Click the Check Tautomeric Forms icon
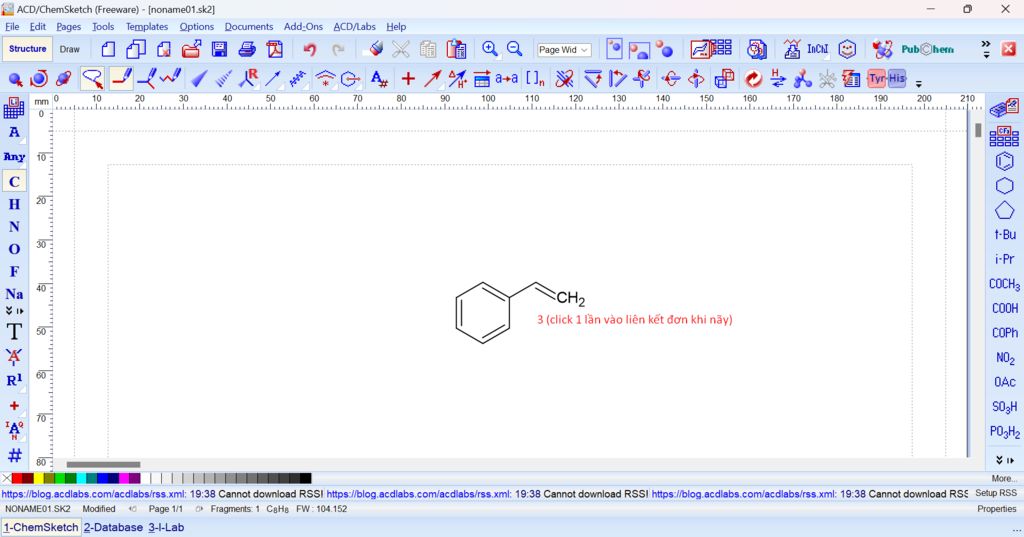Screen dimensions: 1024x537 click(778, 78)
